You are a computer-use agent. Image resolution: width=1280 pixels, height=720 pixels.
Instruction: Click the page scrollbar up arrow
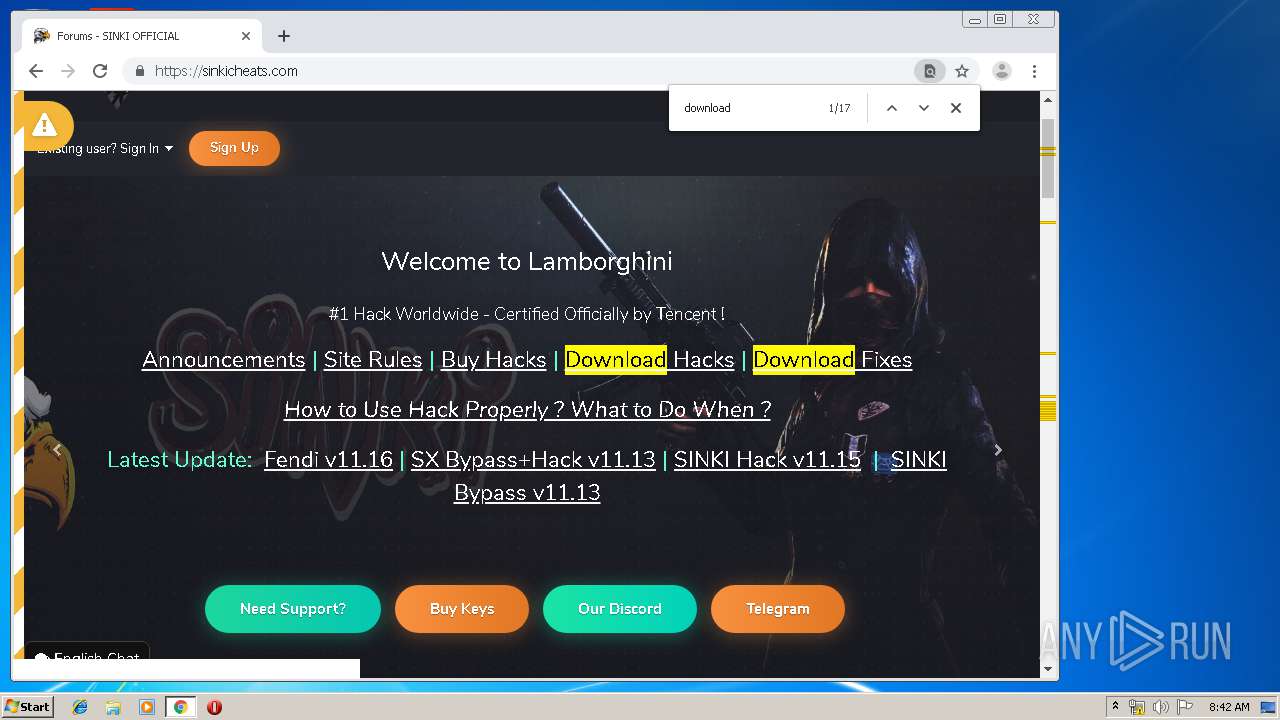(x=1048, y=101)
